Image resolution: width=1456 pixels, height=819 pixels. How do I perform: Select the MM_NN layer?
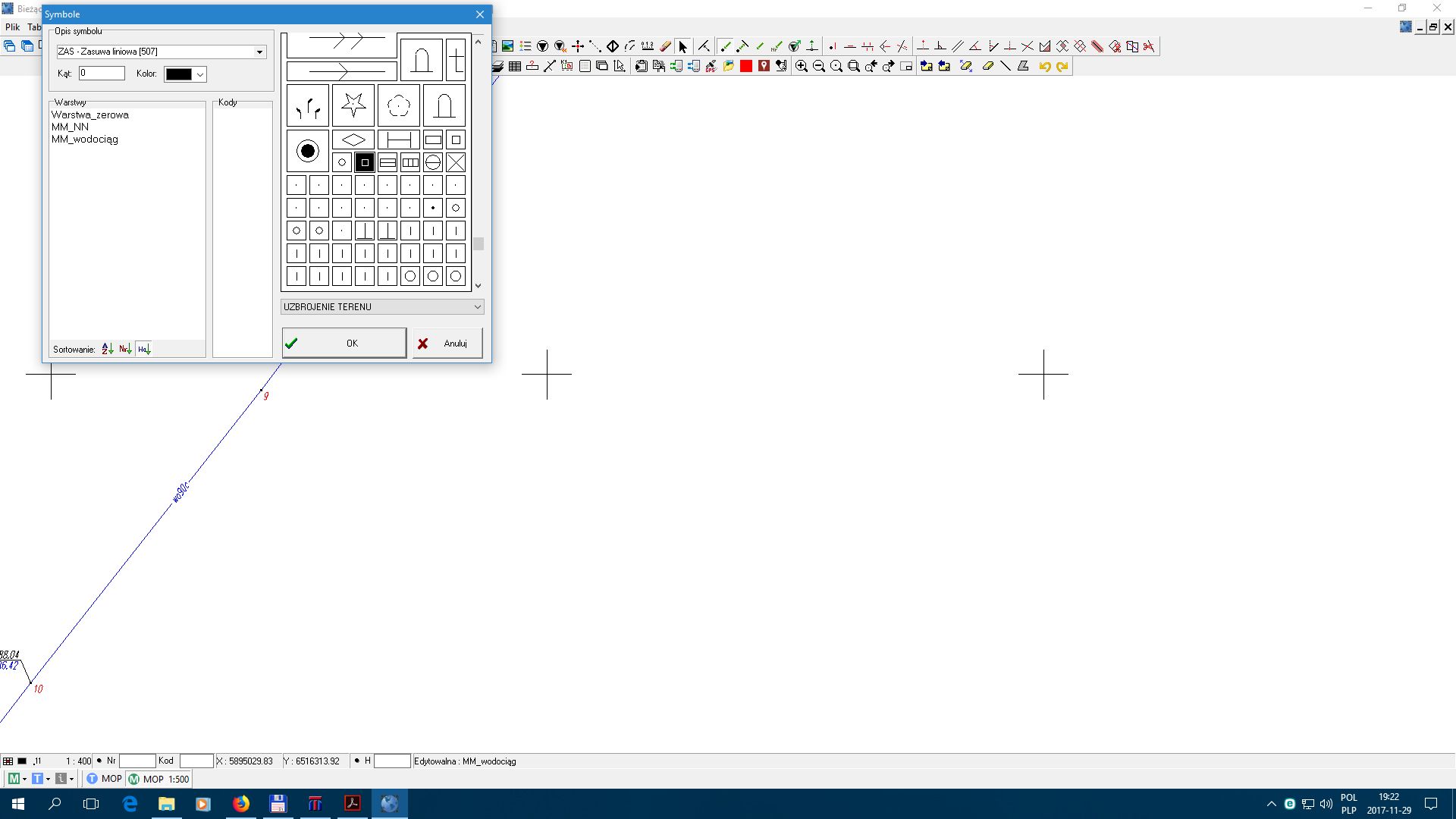(x=70, y=127)
